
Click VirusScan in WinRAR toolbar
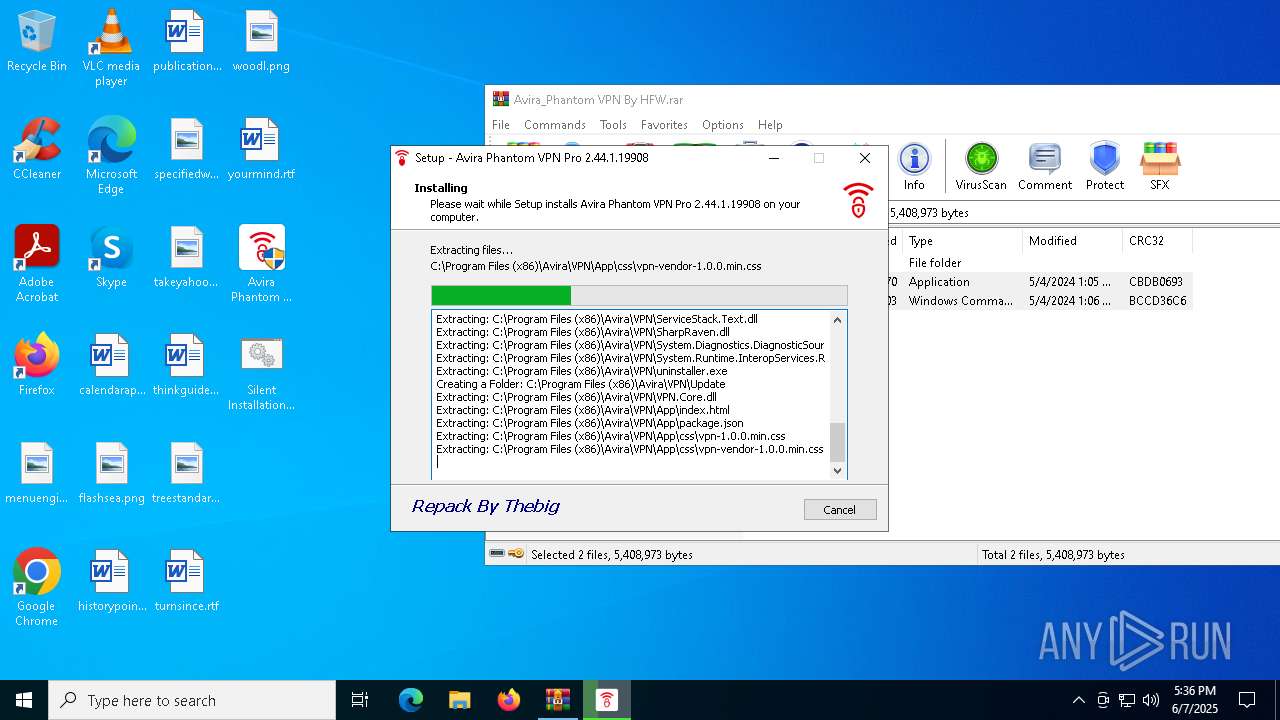point(981,167)
